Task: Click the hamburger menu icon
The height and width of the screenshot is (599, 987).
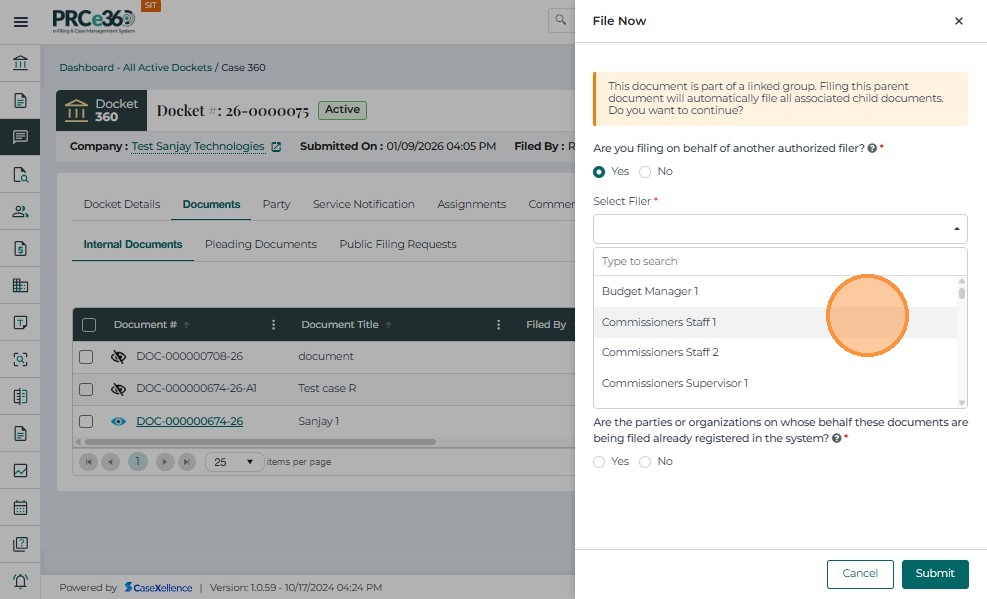Action: pos(20,21)
